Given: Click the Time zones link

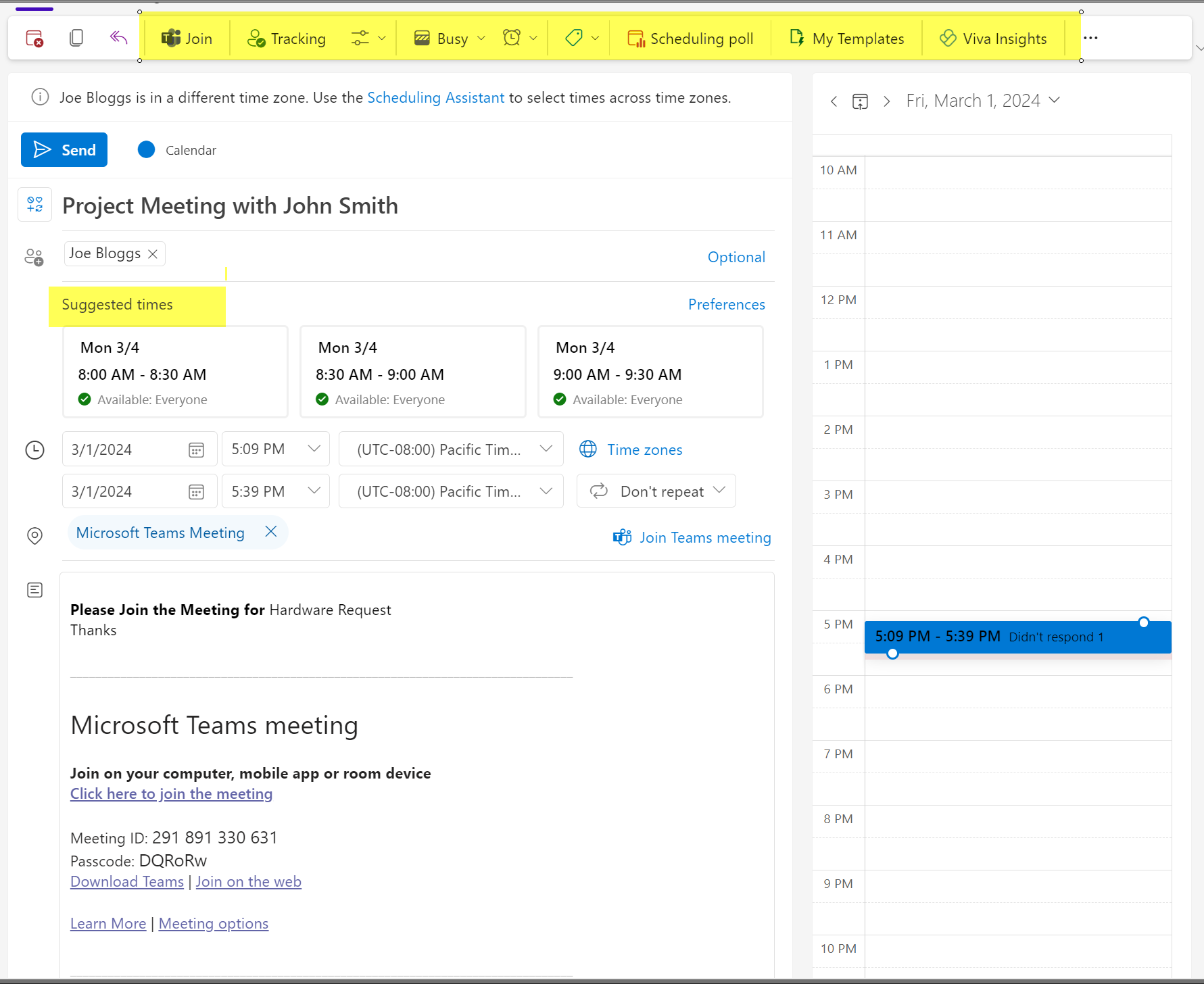Looking at the screenshot, I should pyautogui.click(x=644, y=449).
